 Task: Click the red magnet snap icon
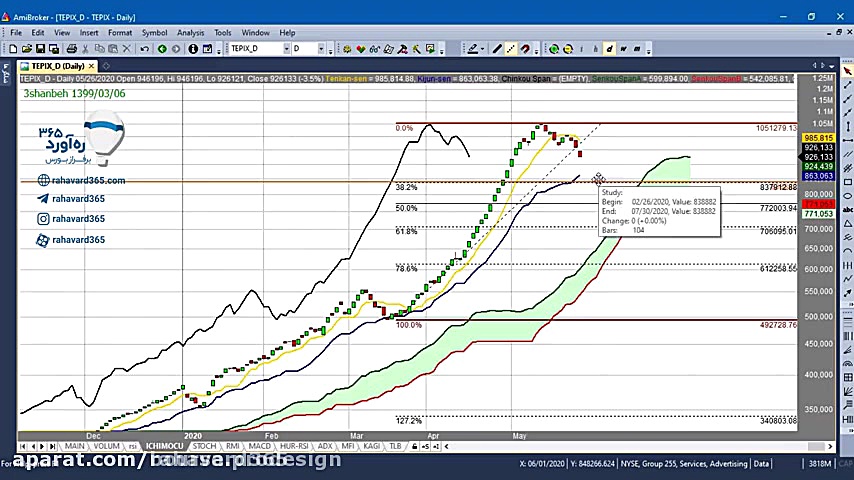[x=524, y=49]
